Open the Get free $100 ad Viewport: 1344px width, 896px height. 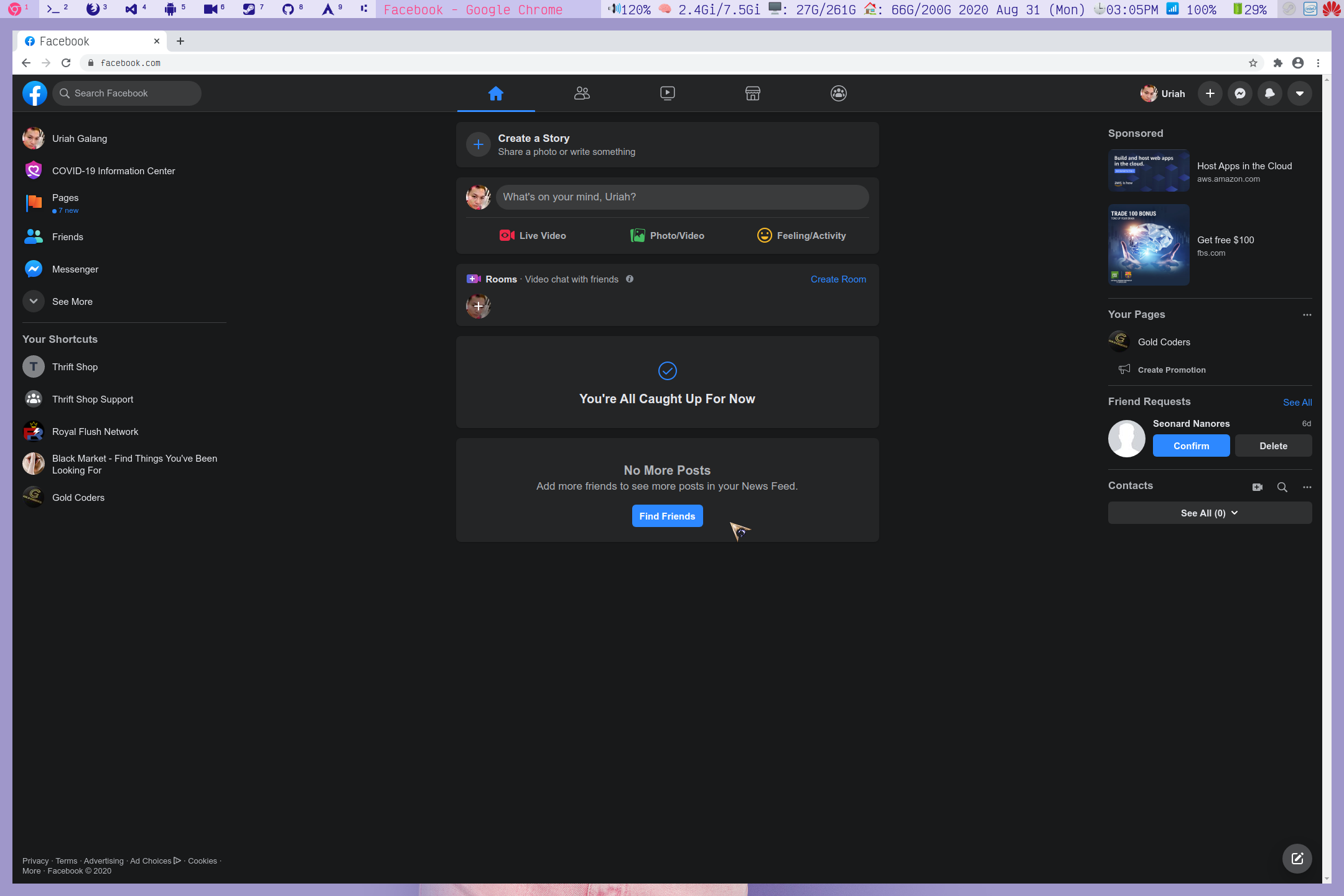pos(1210,245)
